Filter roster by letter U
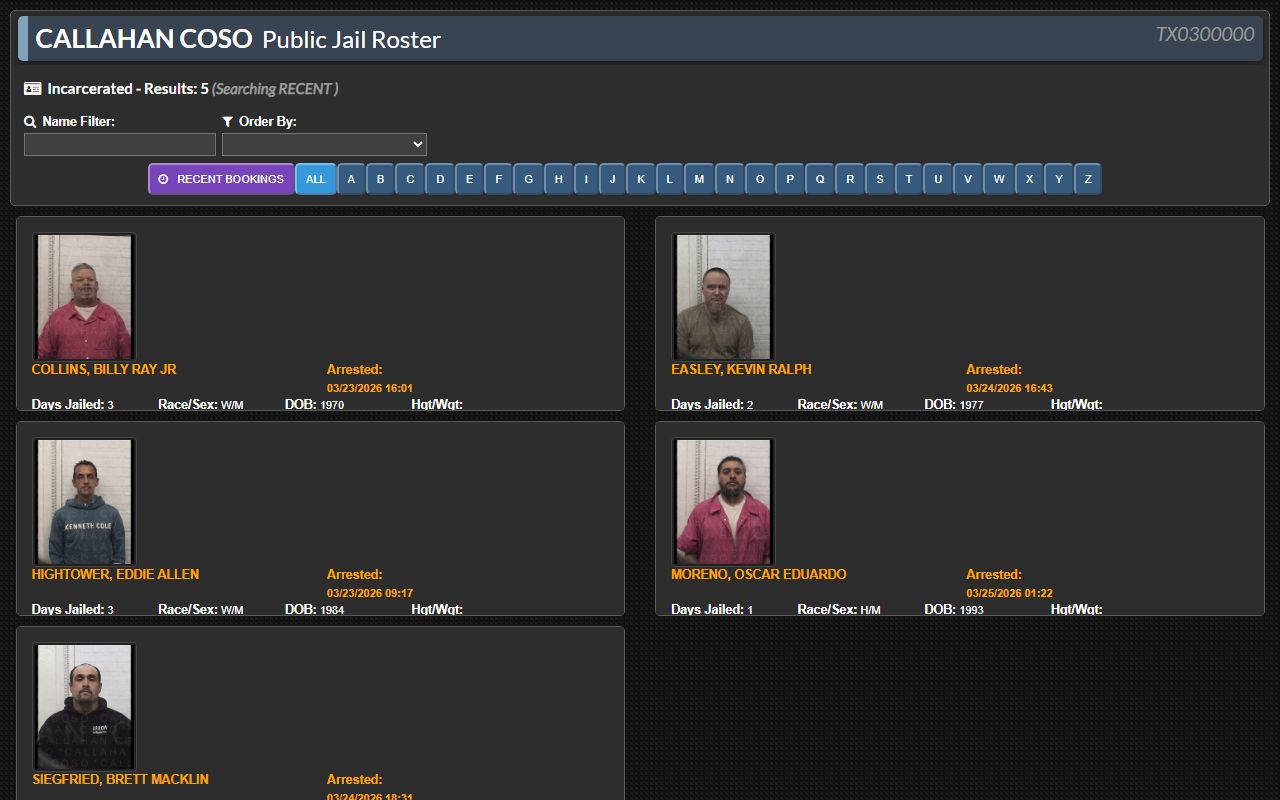 coord(938,179)
